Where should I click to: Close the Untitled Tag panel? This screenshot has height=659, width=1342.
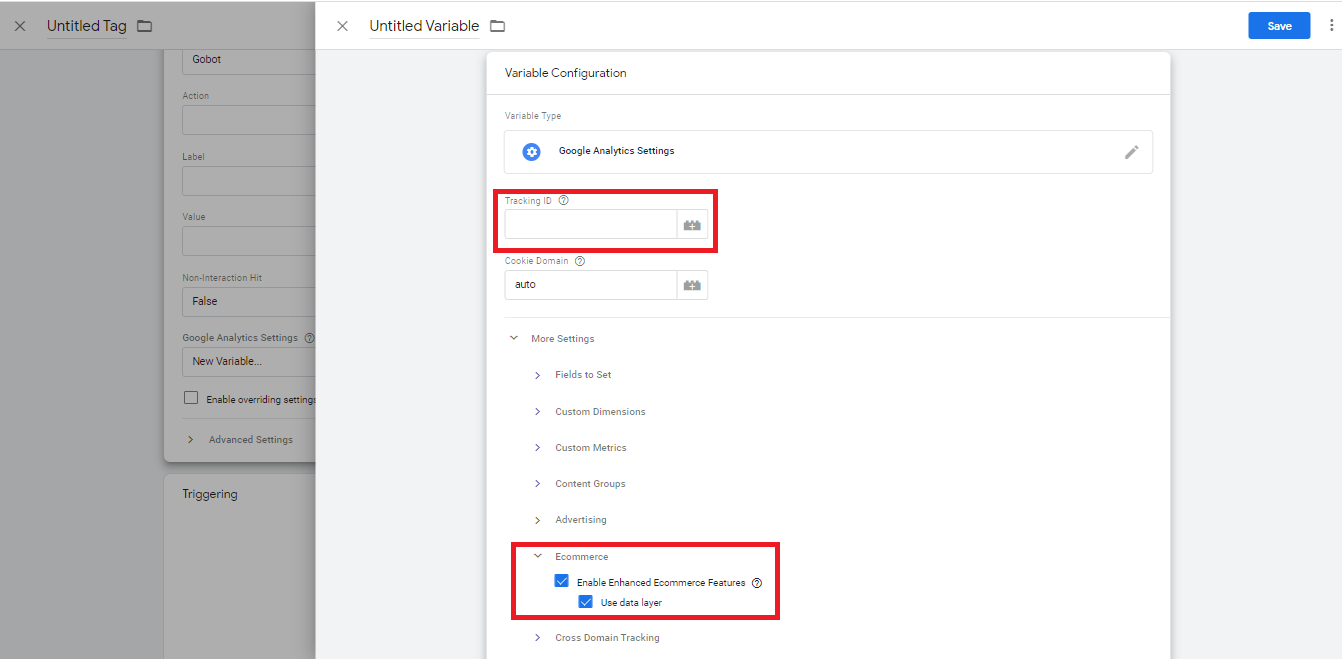20,26
